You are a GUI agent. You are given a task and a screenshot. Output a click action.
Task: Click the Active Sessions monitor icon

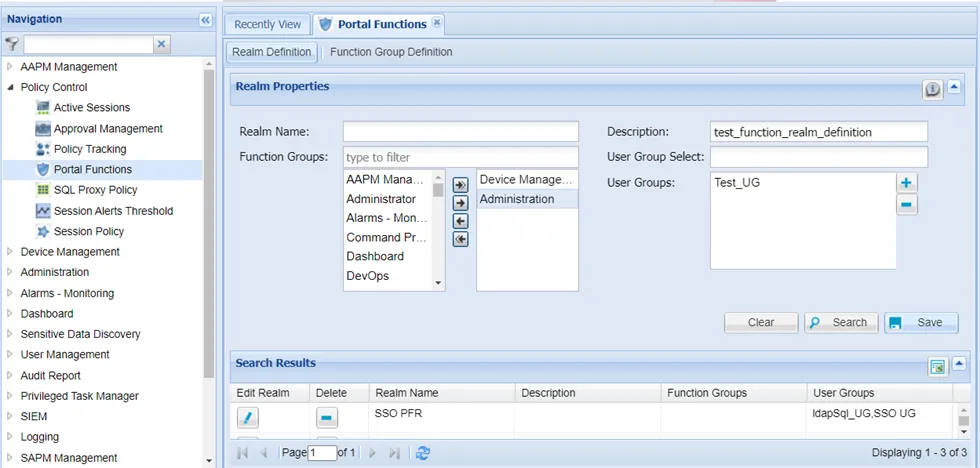(x=42, y=107)
